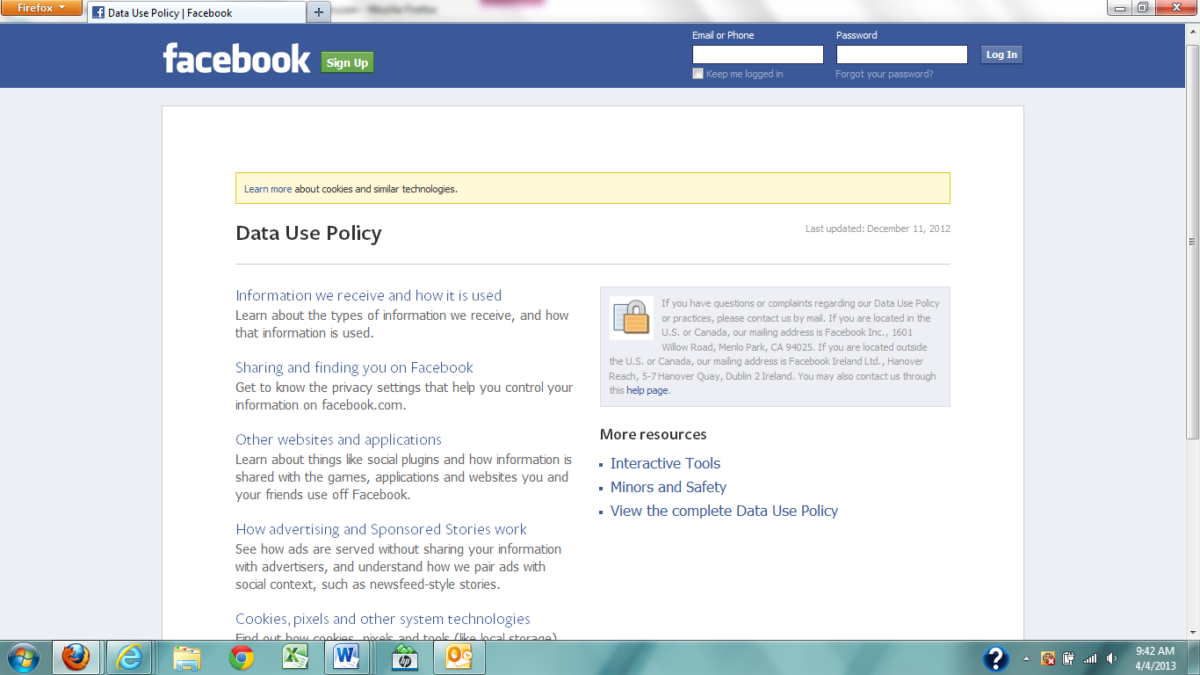The height and width of the screenshot is (675, 1200).
Task: Restore down the Firefox window
Action: (1142, 8)
